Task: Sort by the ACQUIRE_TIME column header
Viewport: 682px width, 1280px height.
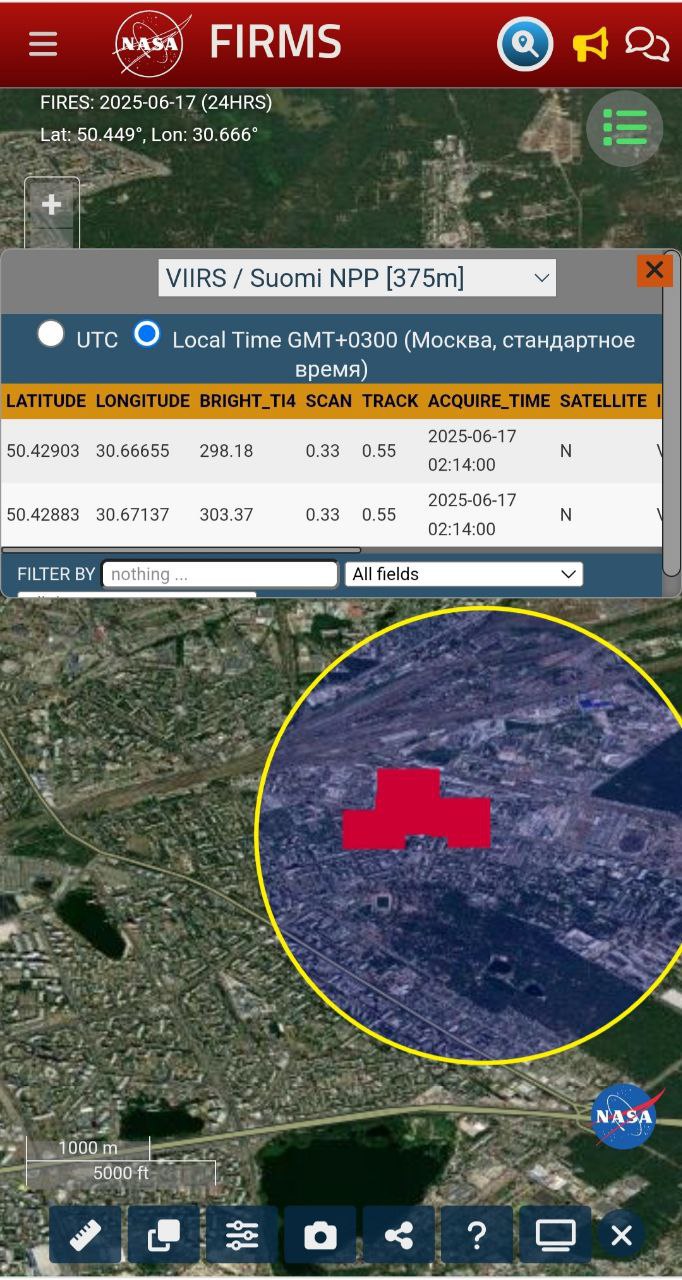Action: [x=489, y=401]
